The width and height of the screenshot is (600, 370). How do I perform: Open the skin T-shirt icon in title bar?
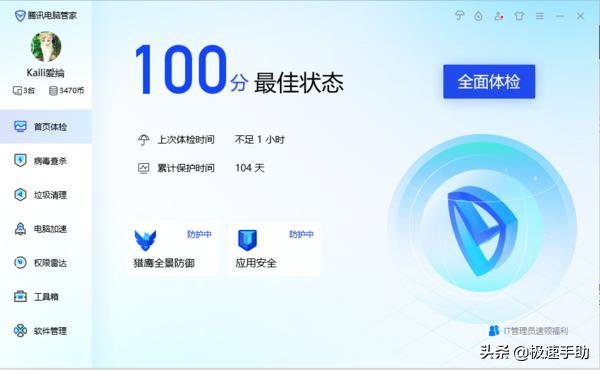[x=519, y=16]
